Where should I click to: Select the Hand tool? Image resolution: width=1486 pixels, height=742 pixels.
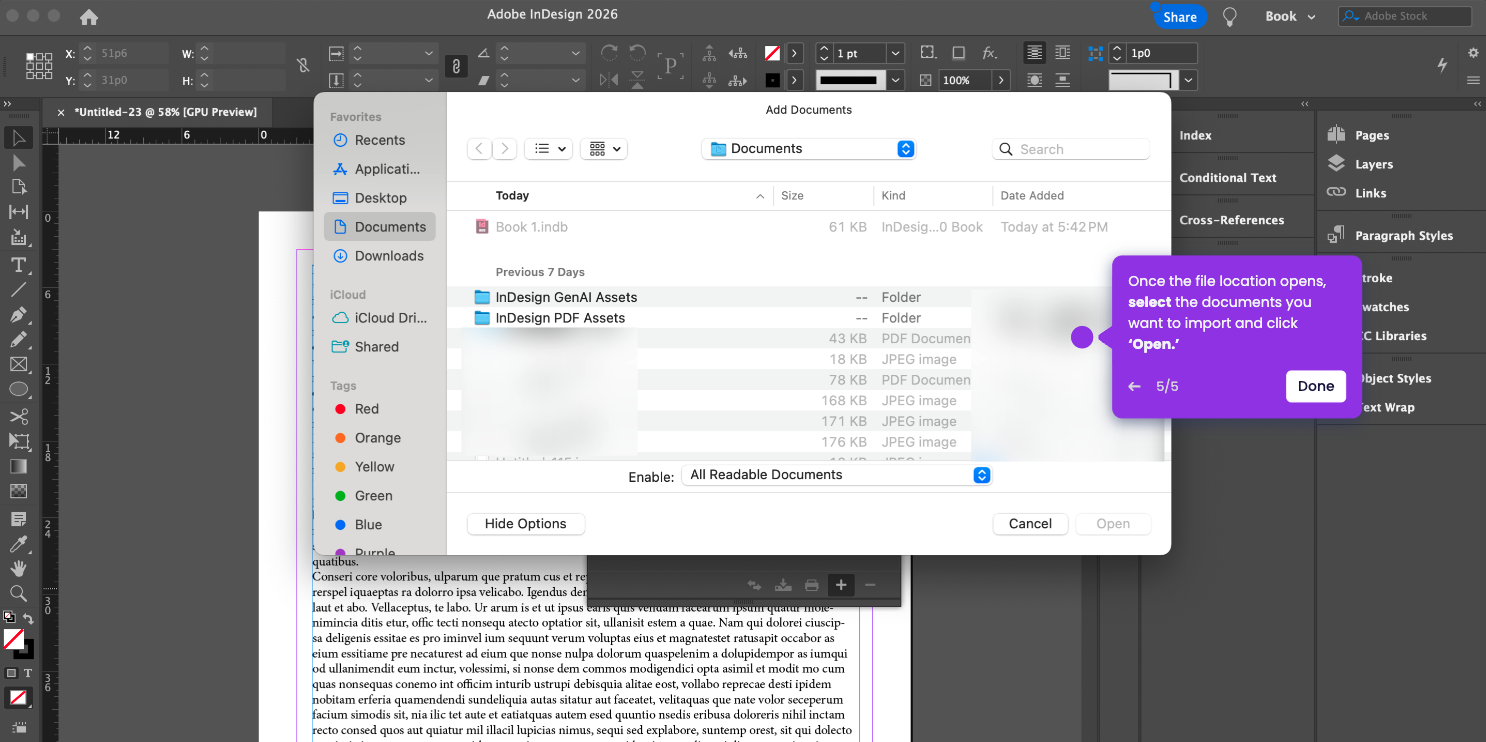coord(18,568)
